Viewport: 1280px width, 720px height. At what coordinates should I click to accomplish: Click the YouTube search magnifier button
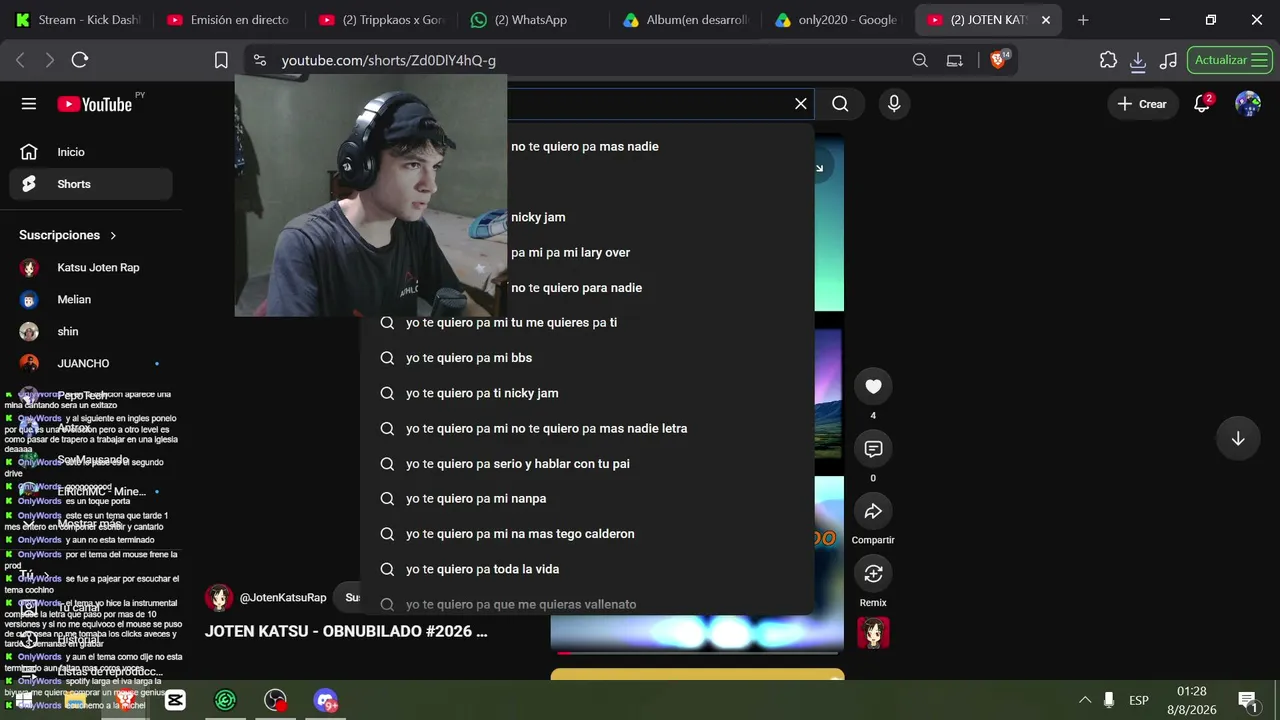click(840, 104)
